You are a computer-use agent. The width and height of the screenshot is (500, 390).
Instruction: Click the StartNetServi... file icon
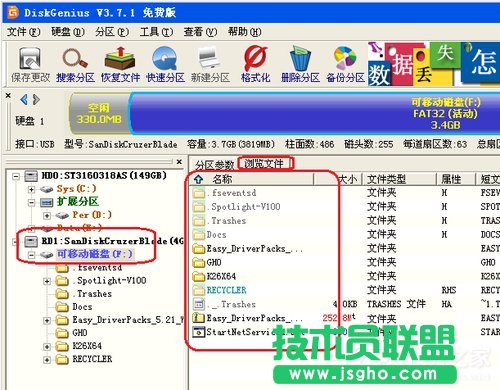coord(199,332)
